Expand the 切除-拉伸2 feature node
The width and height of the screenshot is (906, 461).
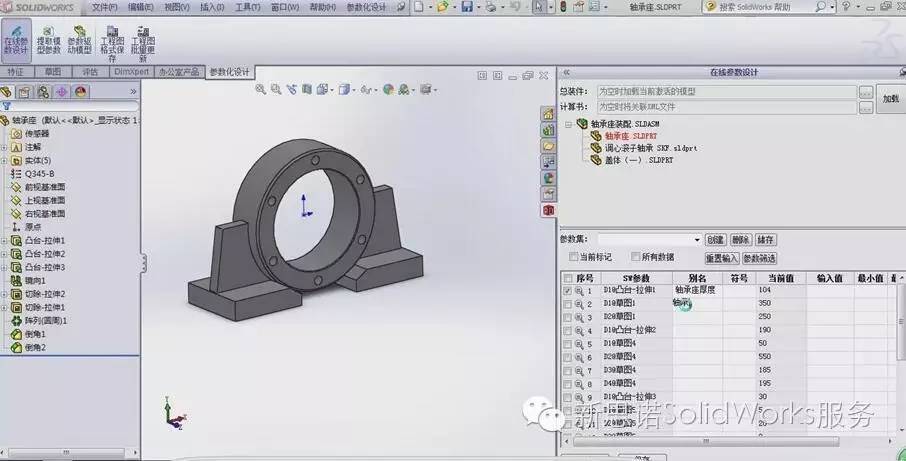click(x=4, y=294)
